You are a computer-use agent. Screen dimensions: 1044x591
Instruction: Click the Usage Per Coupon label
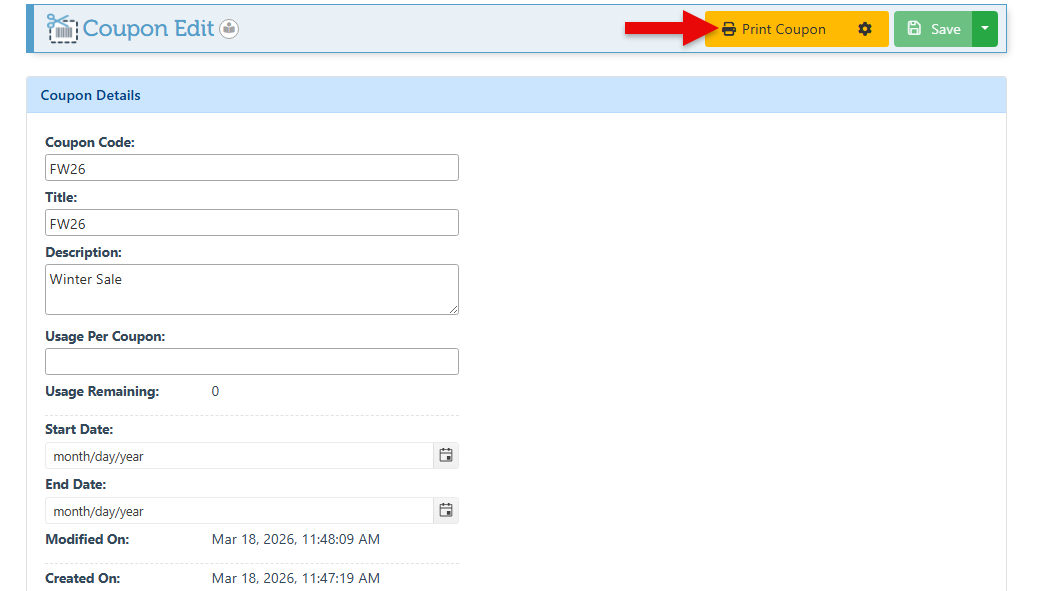[x=105, y=337]
